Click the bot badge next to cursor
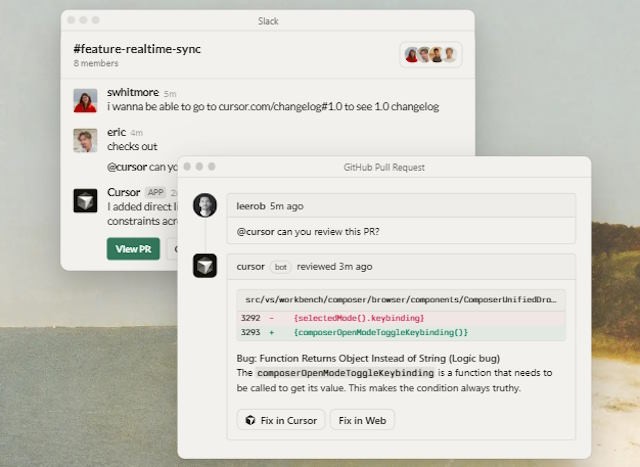This screenshot has height=467, width=640. pyautogui.click(x=281, y=267)
